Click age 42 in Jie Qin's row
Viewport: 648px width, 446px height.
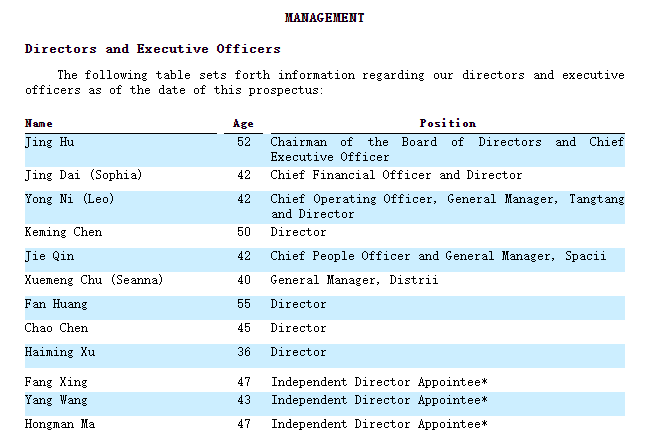[x=244, y=256]
